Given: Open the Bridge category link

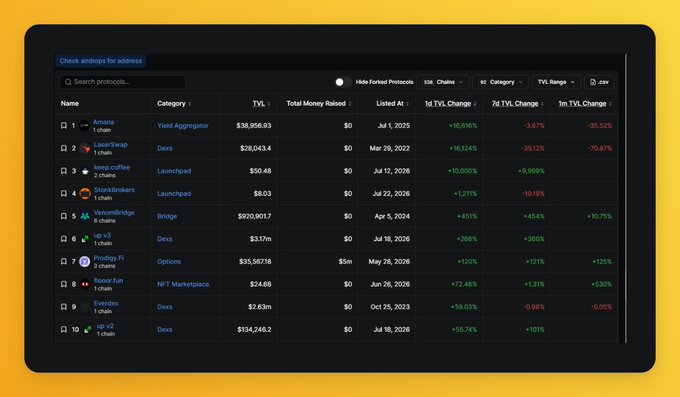Looking at the screenshot, I should tap(167, 216).
